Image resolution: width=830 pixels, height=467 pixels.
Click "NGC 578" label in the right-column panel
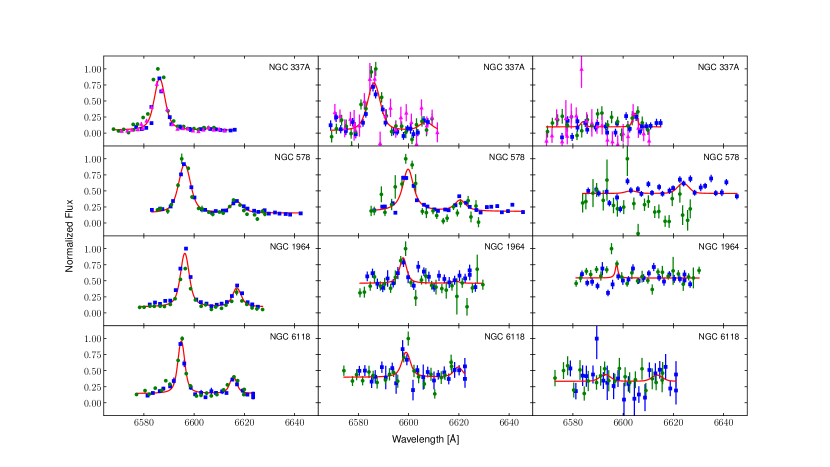coord(721,157)
